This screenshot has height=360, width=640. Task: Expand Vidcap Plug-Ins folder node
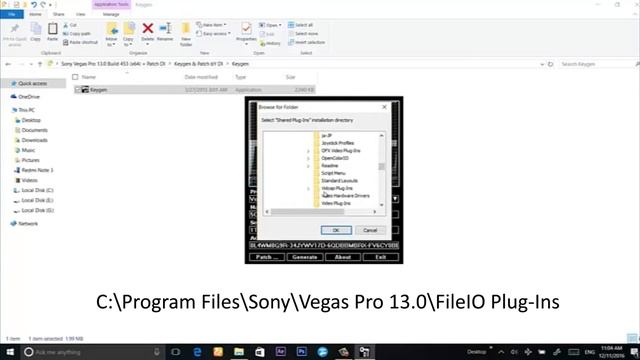click(308, 189)
